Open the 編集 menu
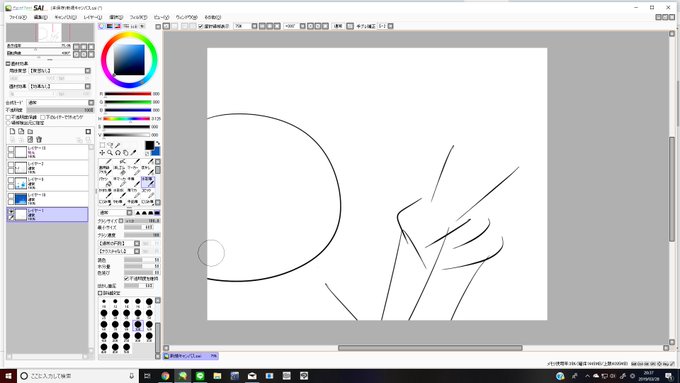Image resolution: width=680 pixels, height=383 pixels. coord(41,17)
